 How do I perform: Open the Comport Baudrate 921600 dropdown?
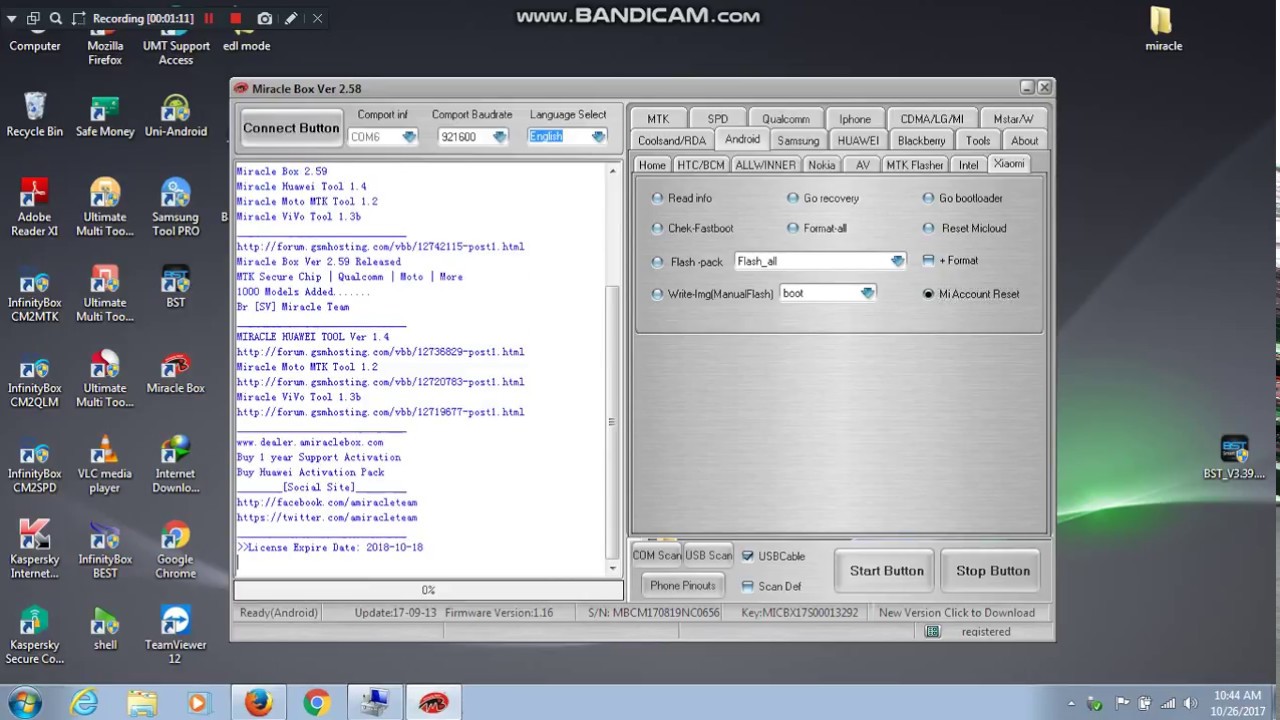click(x=500, y=137)
